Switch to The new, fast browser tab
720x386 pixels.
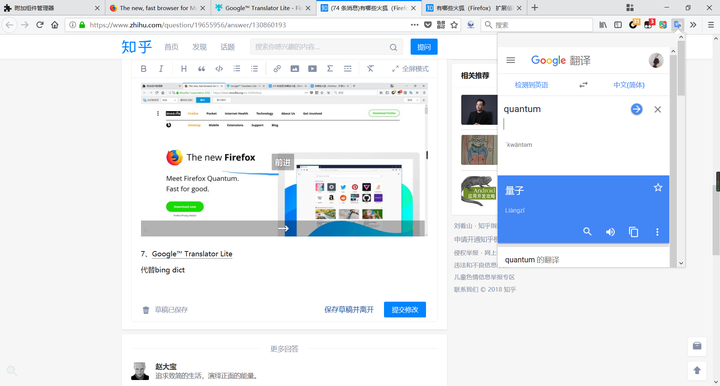[x=158, y=8]
